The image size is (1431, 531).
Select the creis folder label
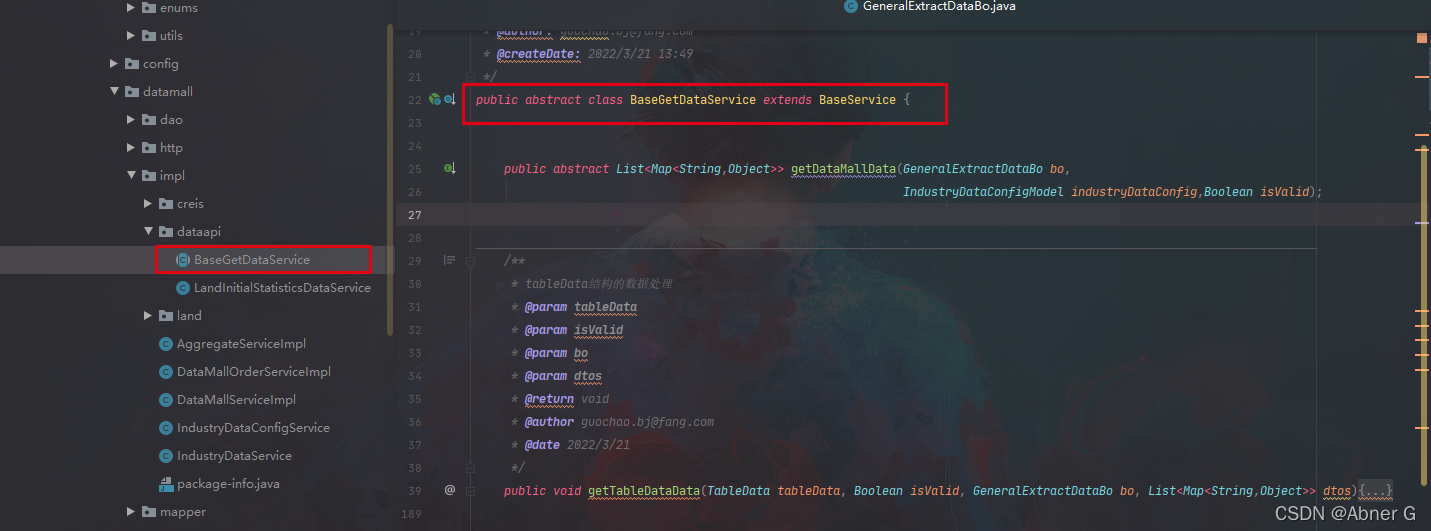tap(190, 204)
